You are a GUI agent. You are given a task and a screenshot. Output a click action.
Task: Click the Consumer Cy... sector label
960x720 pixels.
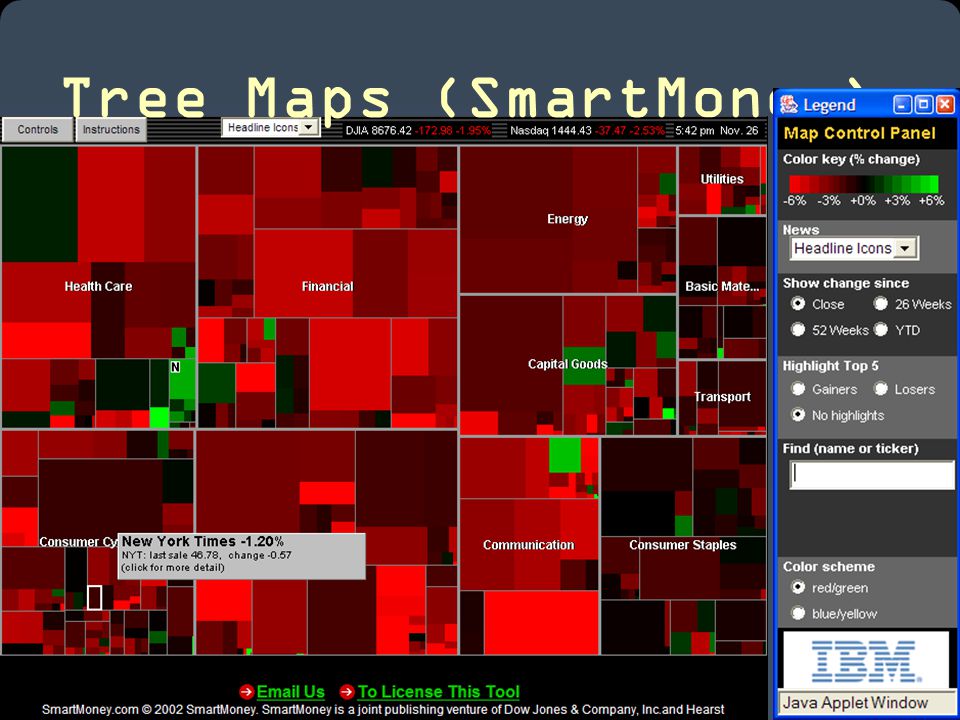(78, 542)
